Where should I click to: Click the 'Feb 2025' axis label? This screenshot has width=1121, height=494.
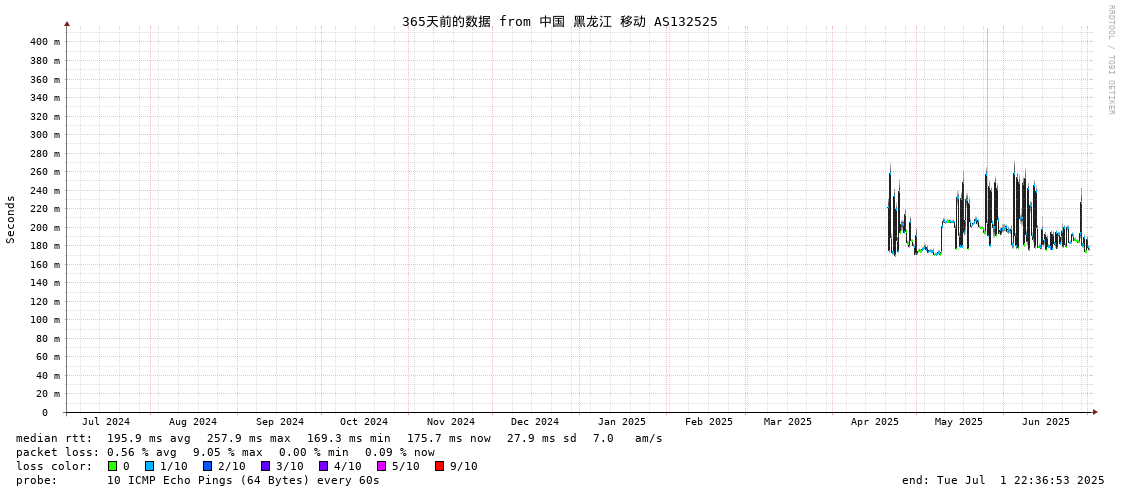point(708,422)
